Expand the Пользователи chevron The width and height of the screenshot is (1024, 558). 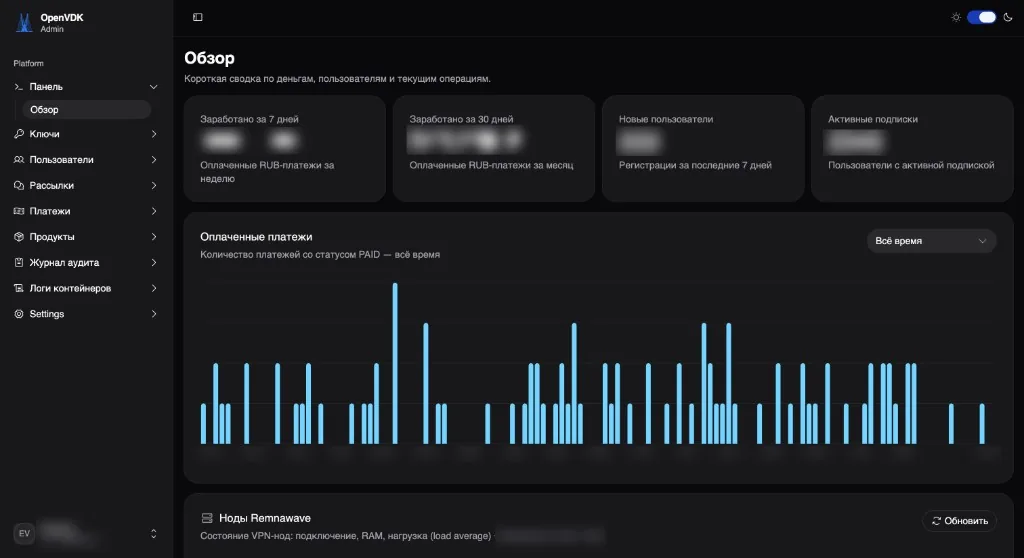[153, 159]
